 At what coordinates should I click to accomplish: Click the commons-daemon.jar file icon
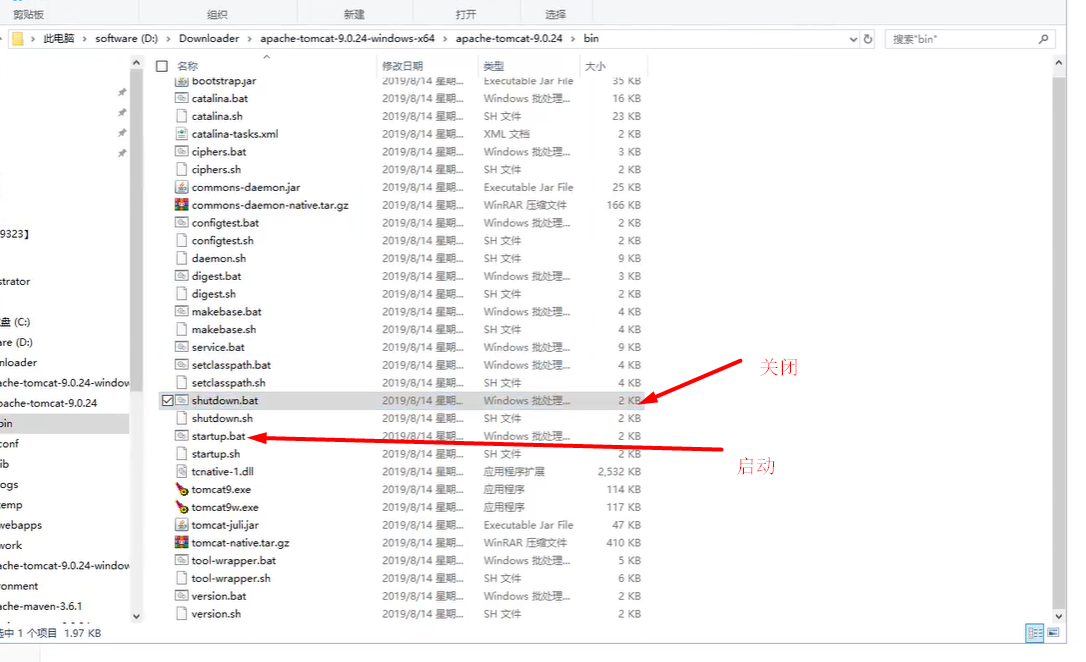tap(181, 187)
